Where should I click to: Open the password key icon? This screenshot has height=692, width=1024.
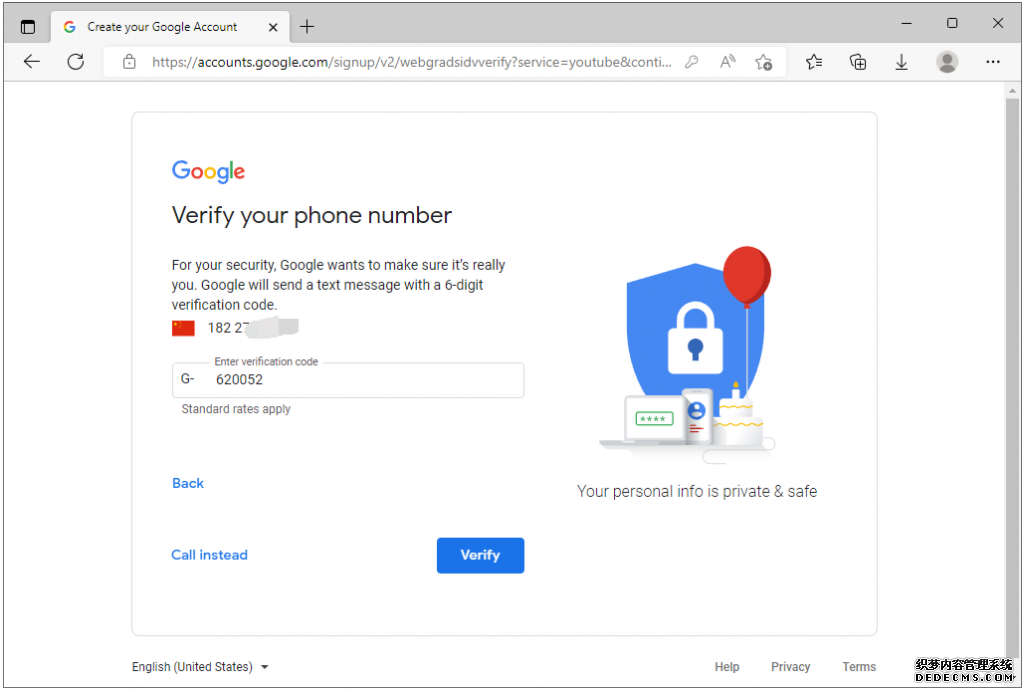point(692,62)
